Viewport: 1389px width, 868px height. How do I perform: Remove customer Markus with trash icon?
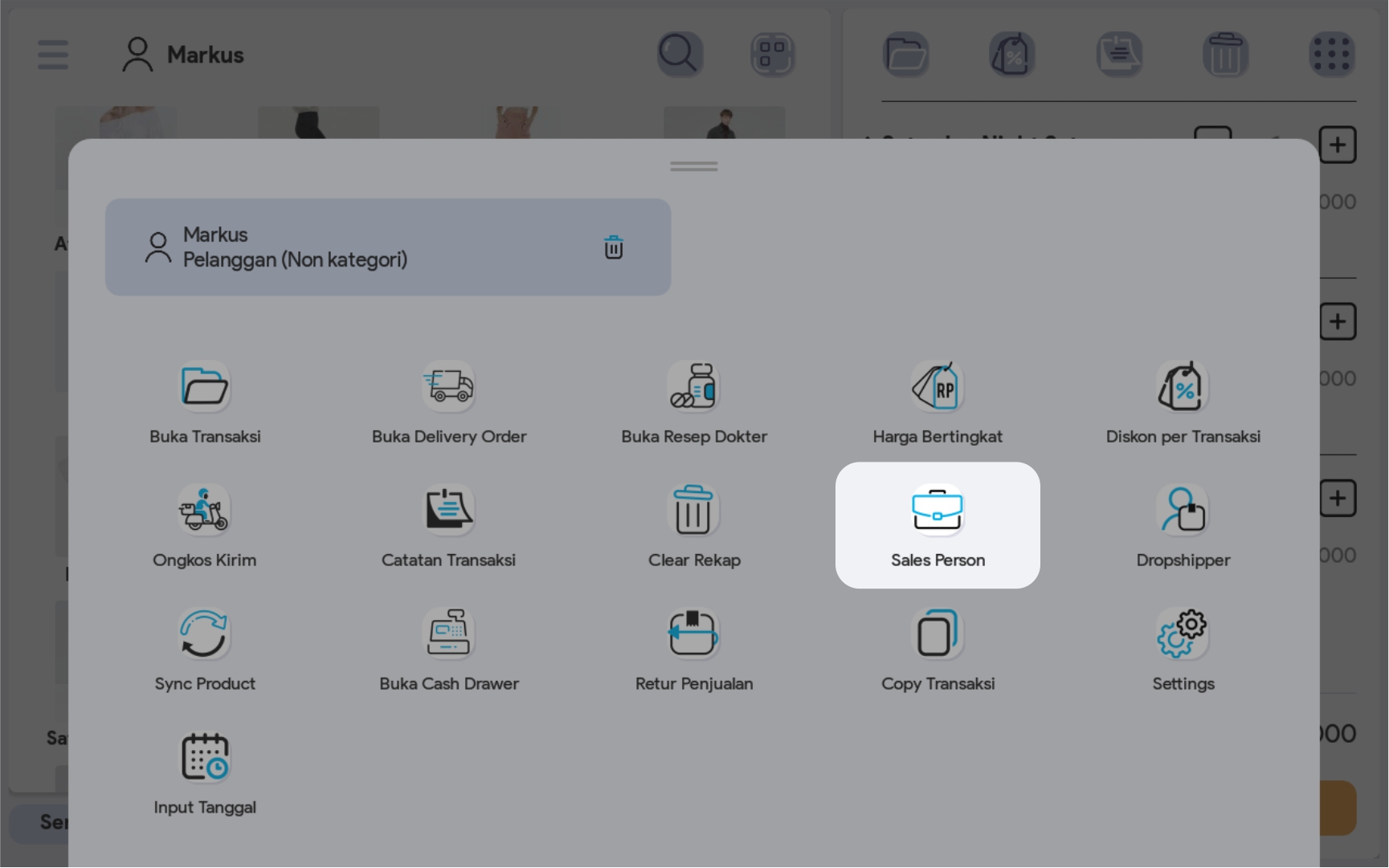coord(614,247)
